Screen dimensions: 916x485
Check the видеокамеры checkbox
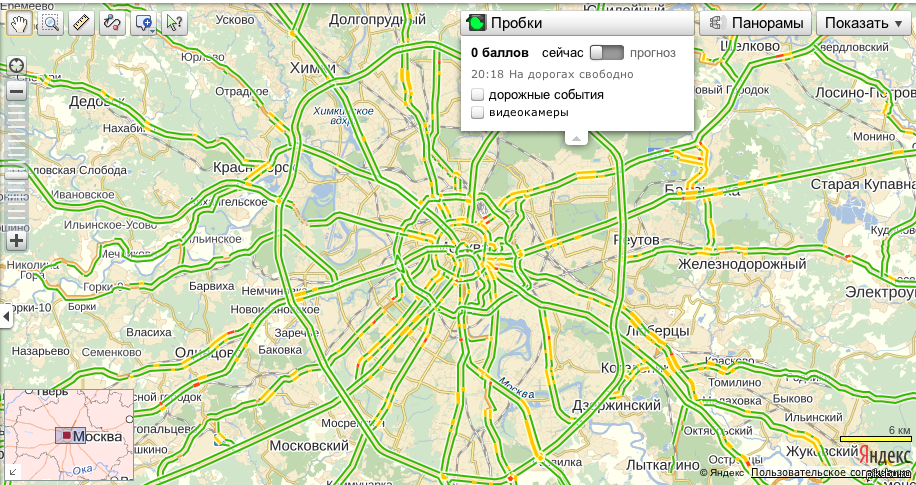[478, 113]
